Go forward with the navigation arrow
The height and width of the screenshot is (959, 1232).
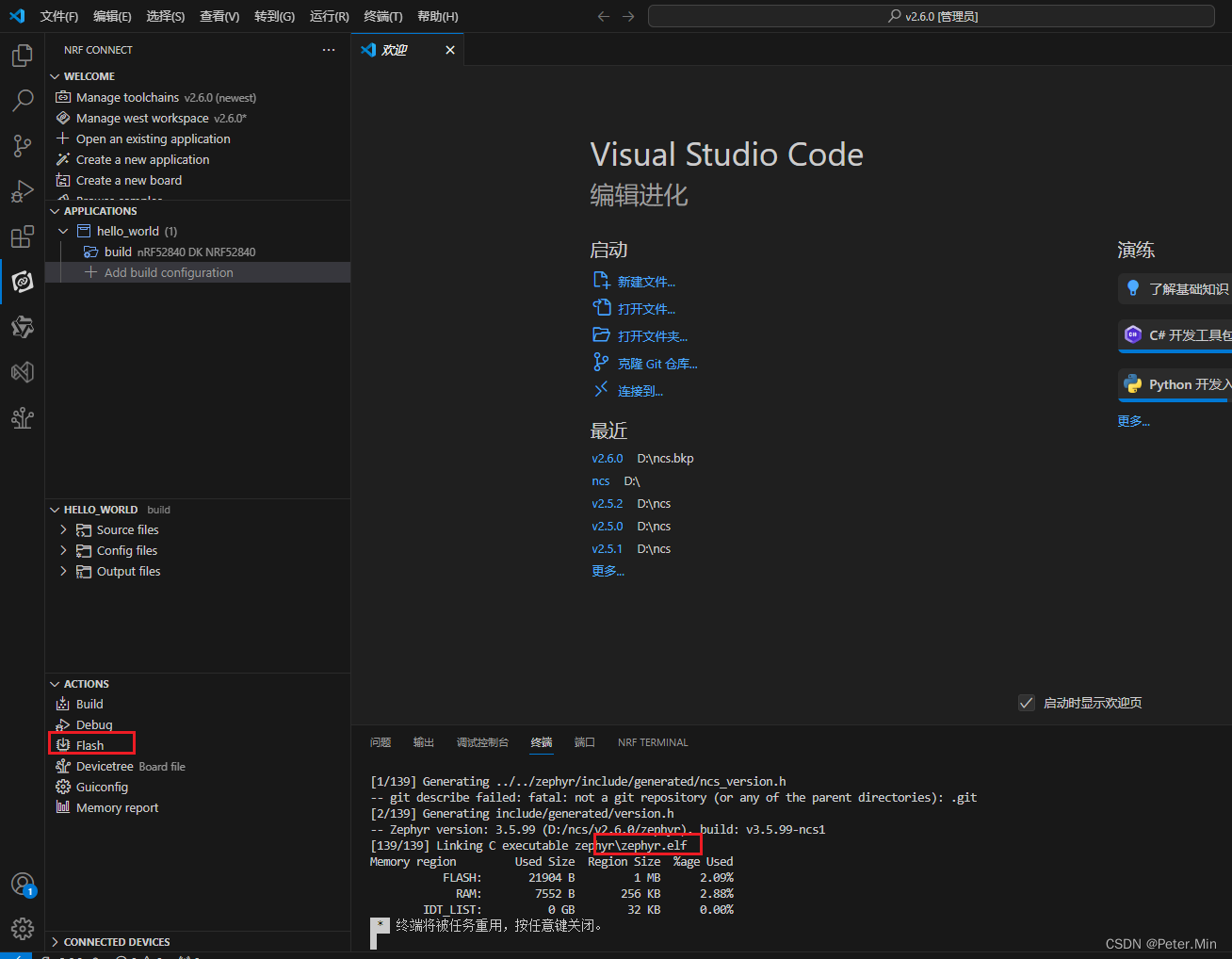point(628,16)
